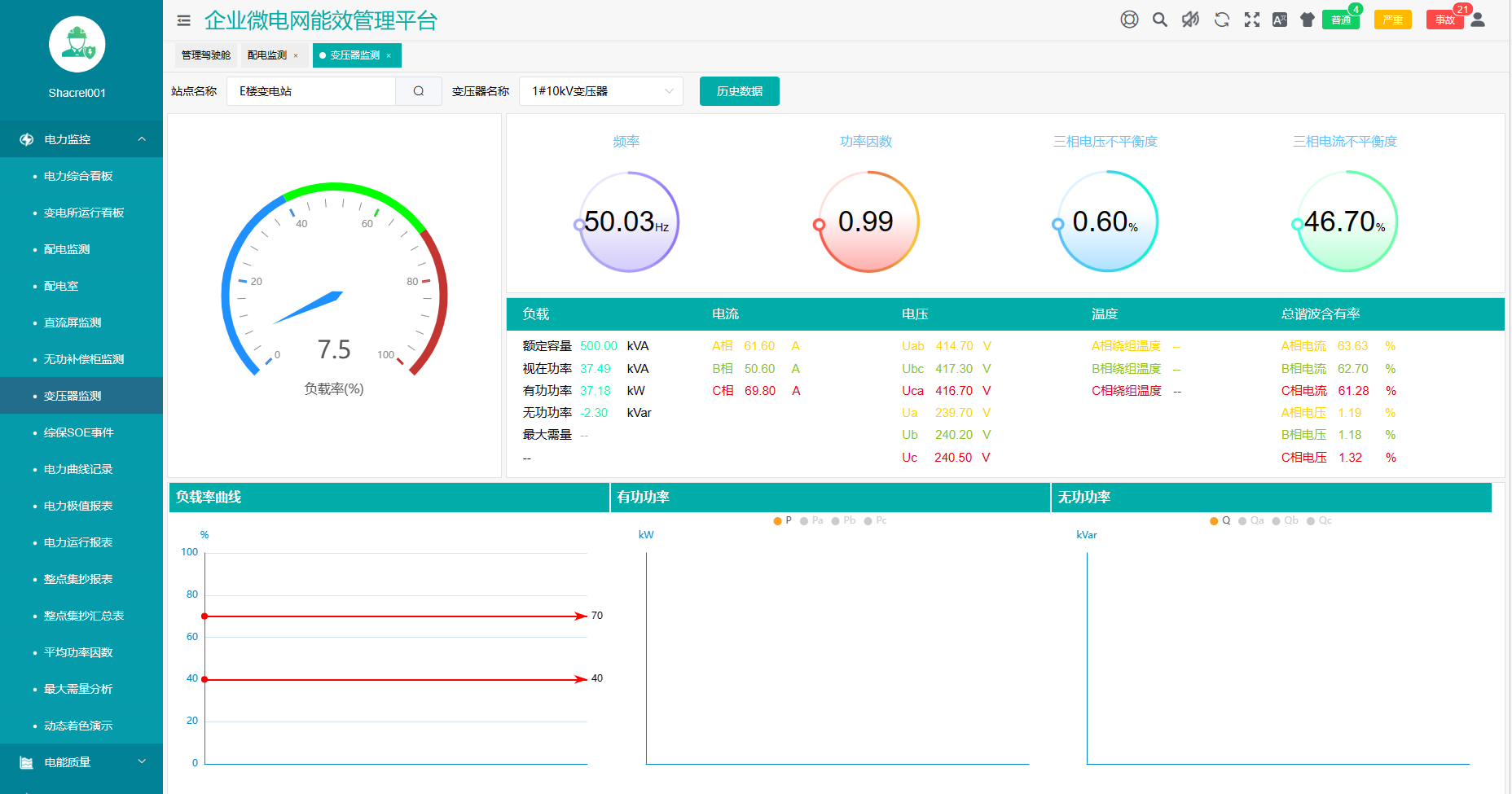Click the magnifier search icon in header

pos(1160,20)
